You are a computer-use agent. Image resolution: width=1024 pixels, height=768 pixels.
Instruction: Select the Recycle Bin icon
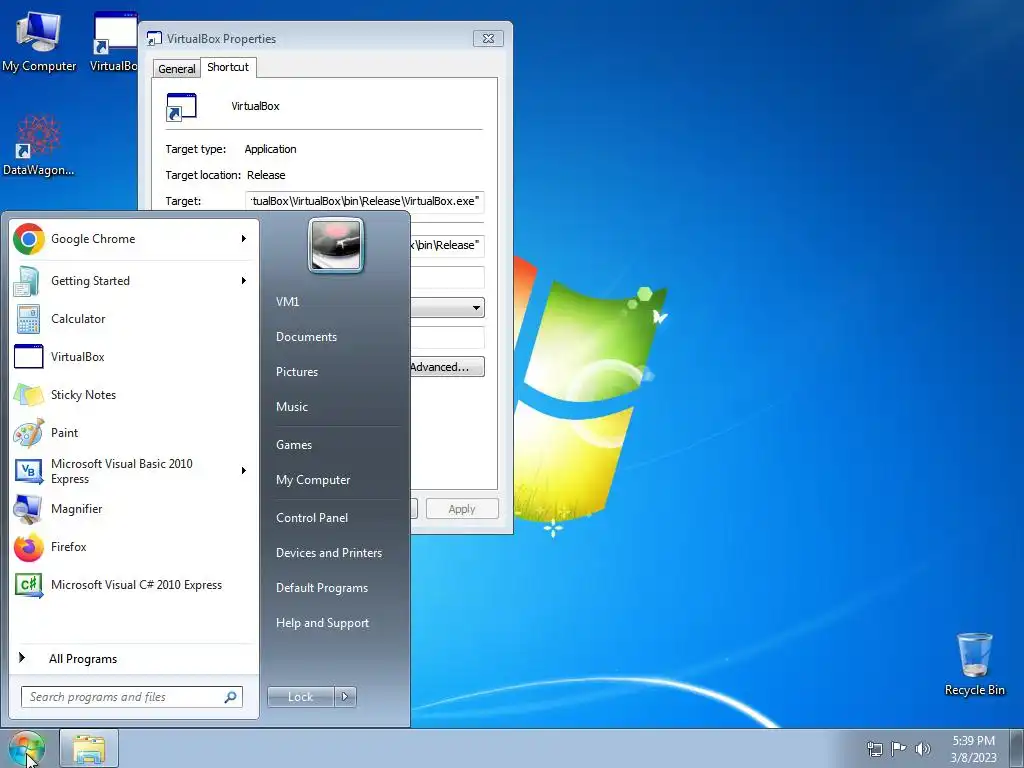point(974,664)
